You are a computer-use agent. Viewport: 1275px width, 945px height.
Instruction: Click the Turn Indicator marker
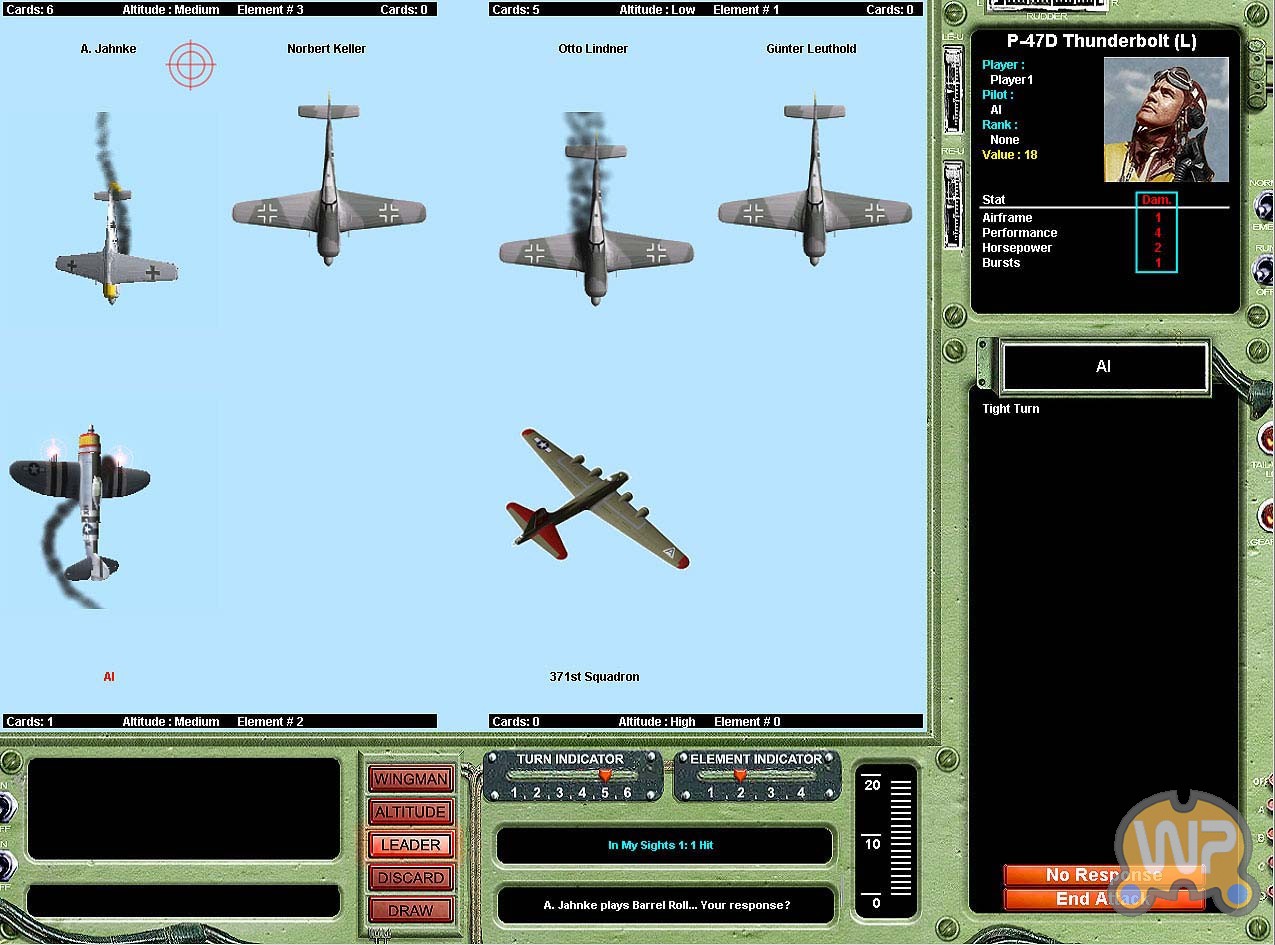tap(604, 775)
